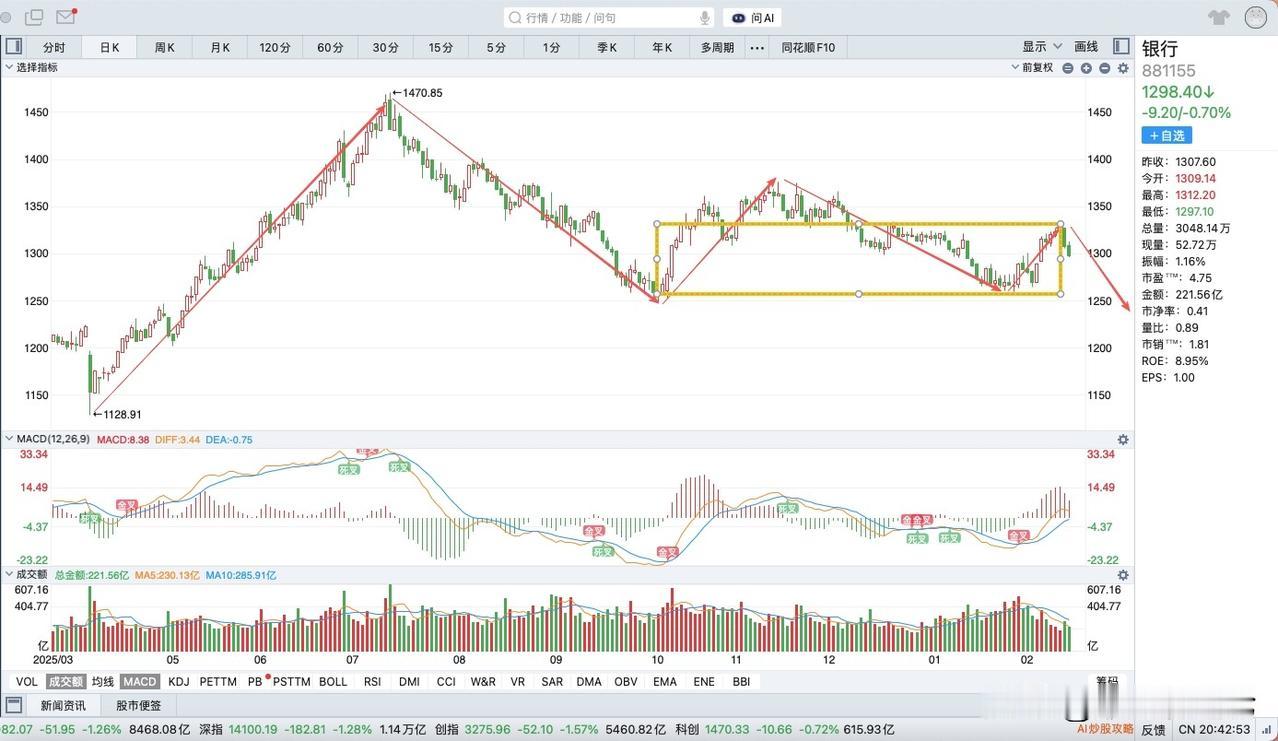Select the W&R indicator
1278x741 pixels.
coord(483,682)
